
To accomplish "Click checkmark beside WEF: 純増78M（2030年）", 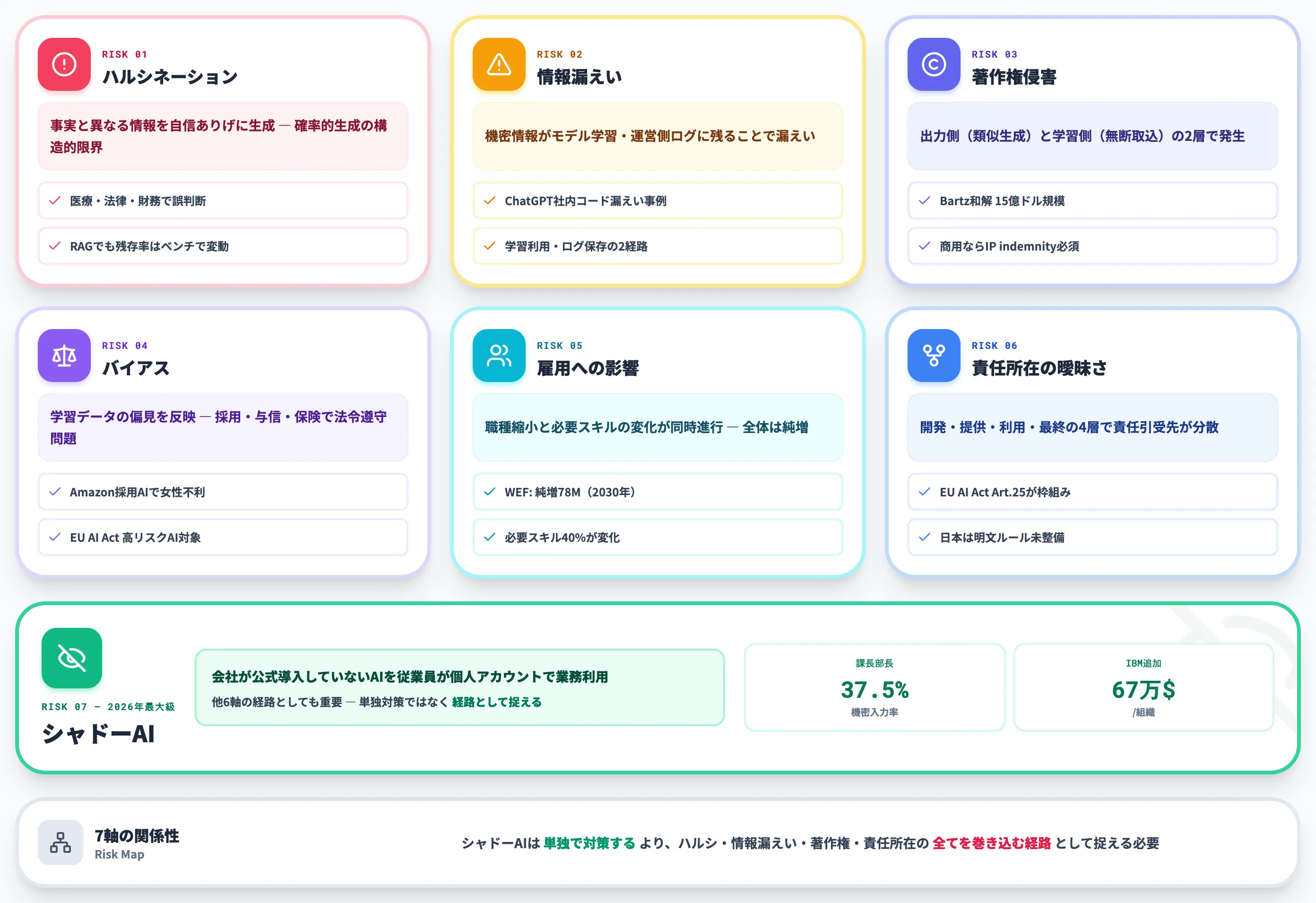I will click(x=490, y=492).
